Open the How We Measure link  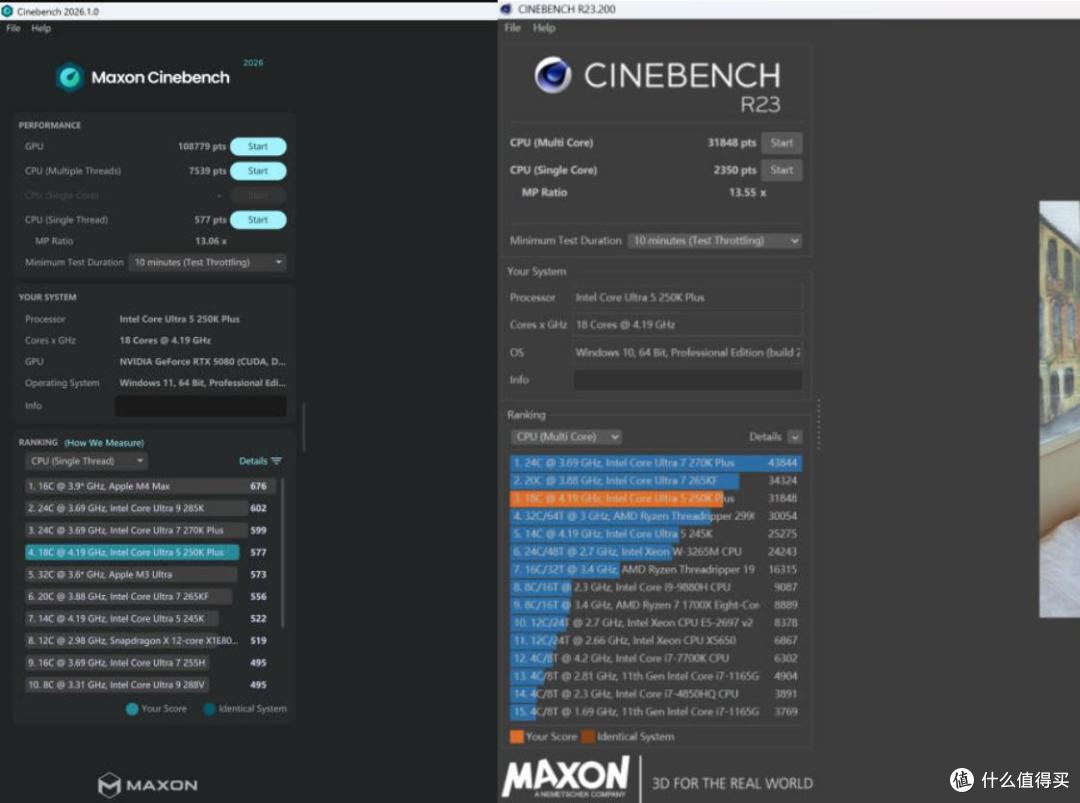point(104,443)
